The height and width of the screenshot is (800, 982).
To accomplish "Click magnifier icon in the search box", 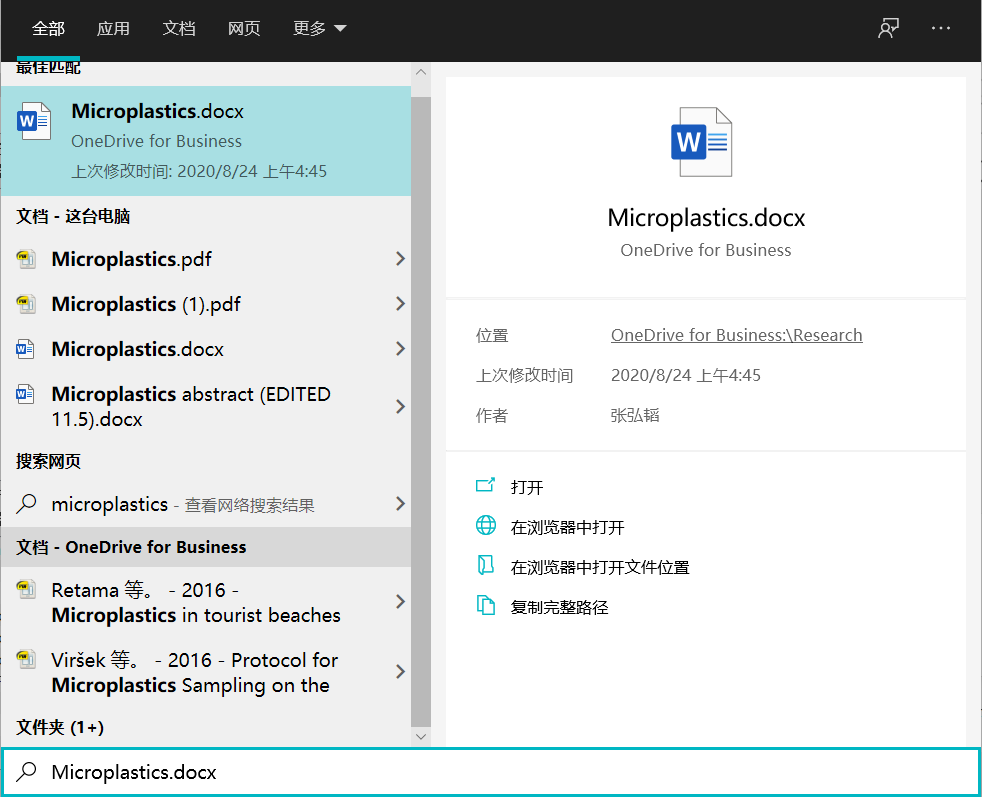I will 26,772.
